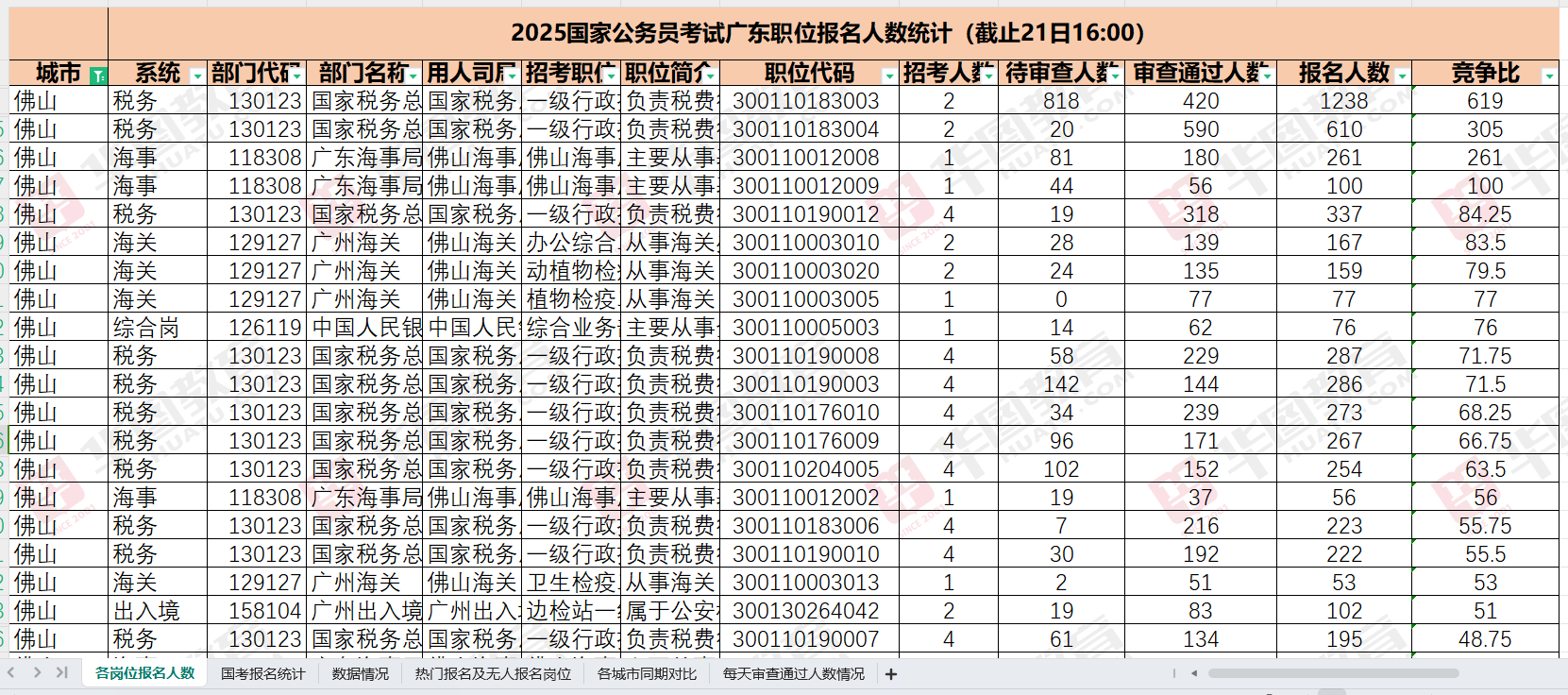Select position code cell 300110190012

pos(809,214)
